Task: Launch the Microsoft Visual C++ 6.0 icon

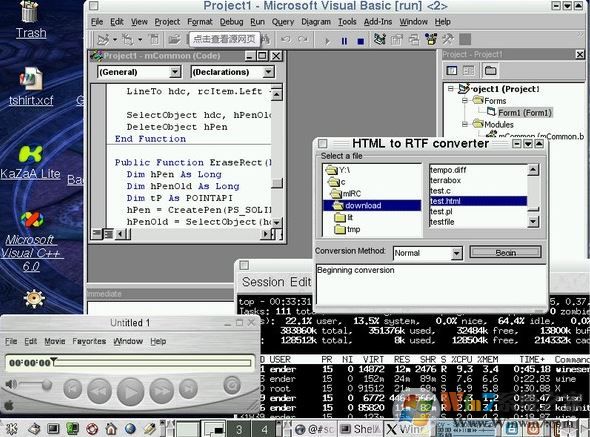Action: point(31,241)
